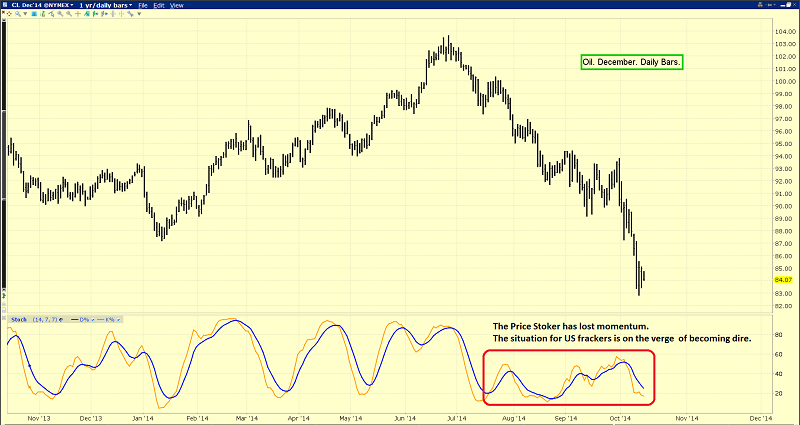This screenshot has width=800, height=425.
Task: Click the highlighted 84.07 price label
Action: (x=783, y=280)
